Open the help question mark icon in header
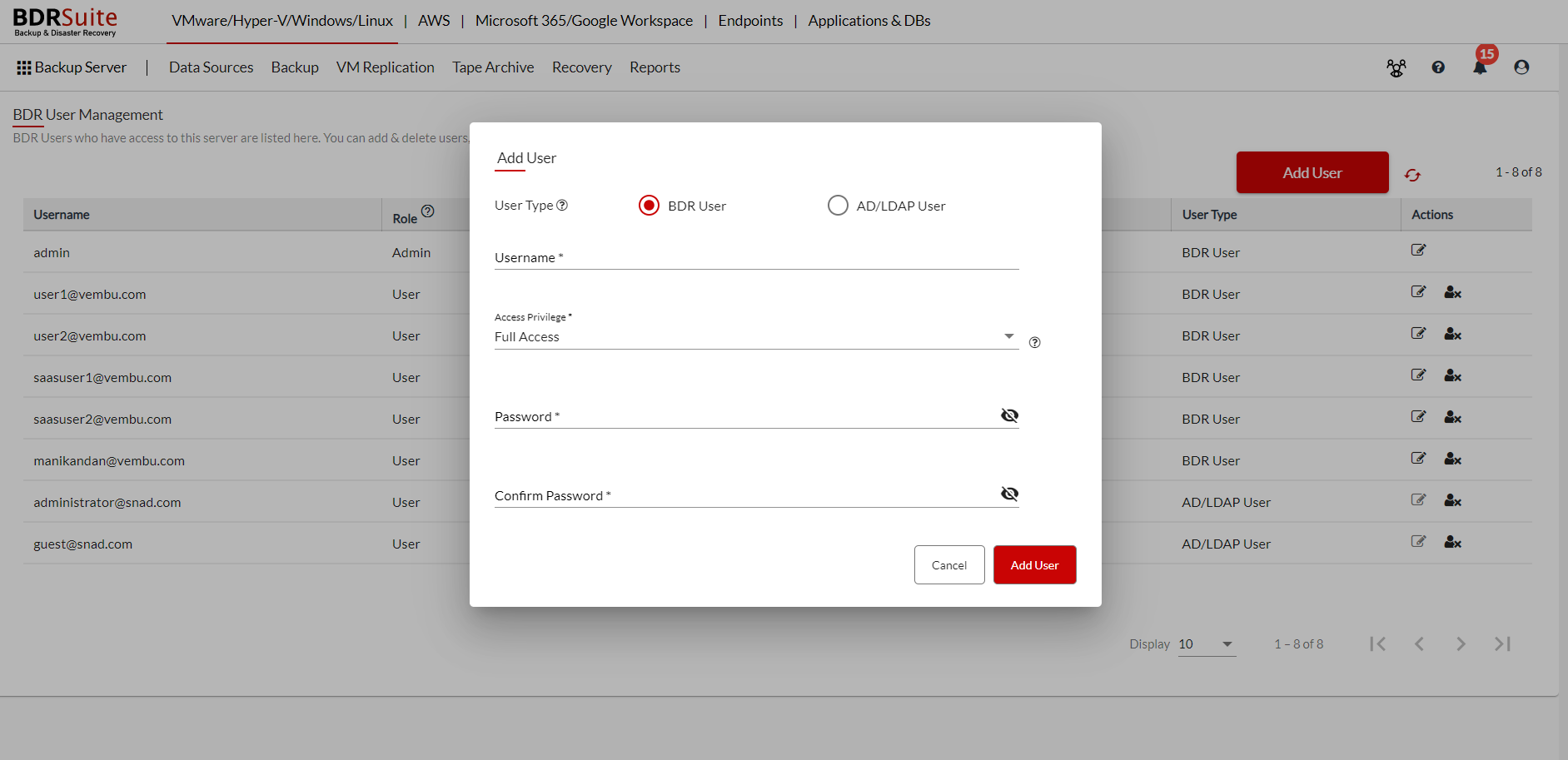The width and height of the screenshot is (1568, 760). (1438, 67)
